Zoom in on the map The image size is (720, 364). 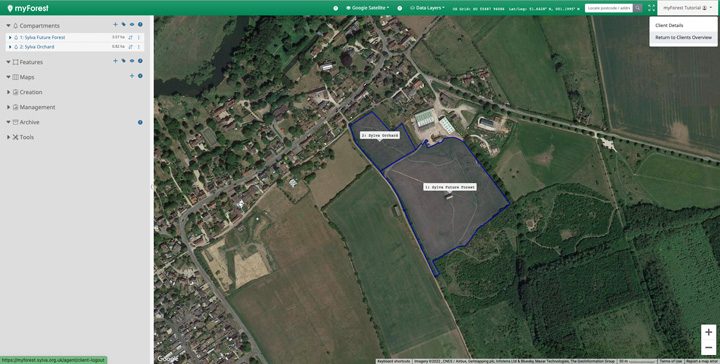pos(708,332)
